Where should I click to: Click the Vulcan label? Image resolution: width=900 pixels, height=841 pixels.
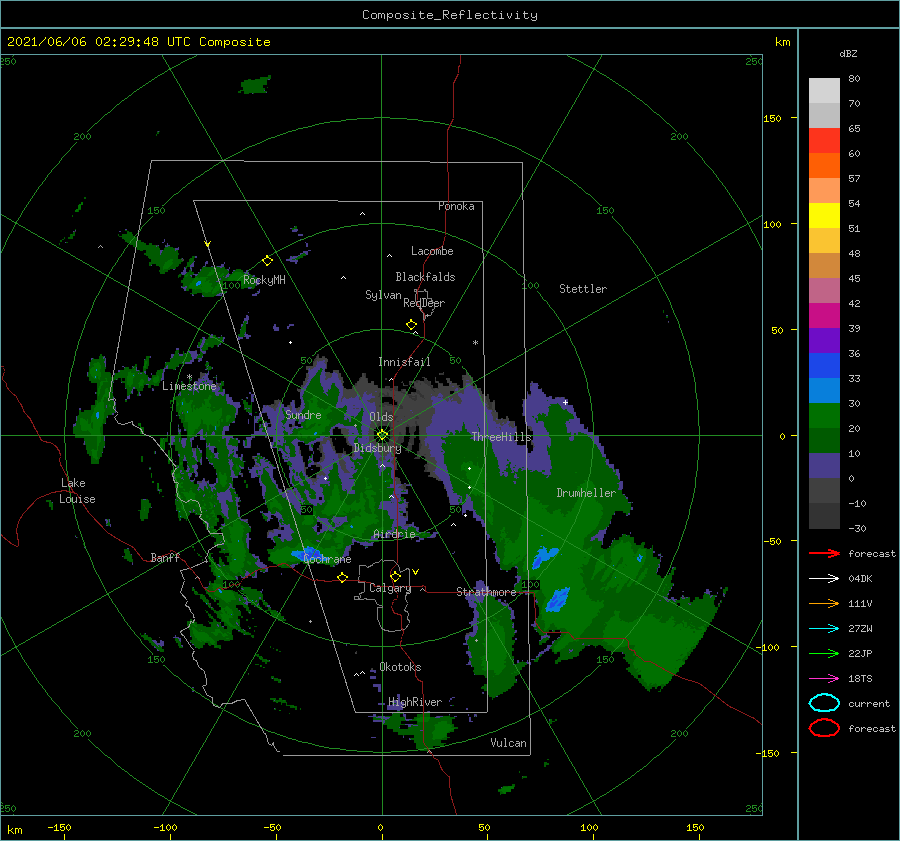coord(508,743)
